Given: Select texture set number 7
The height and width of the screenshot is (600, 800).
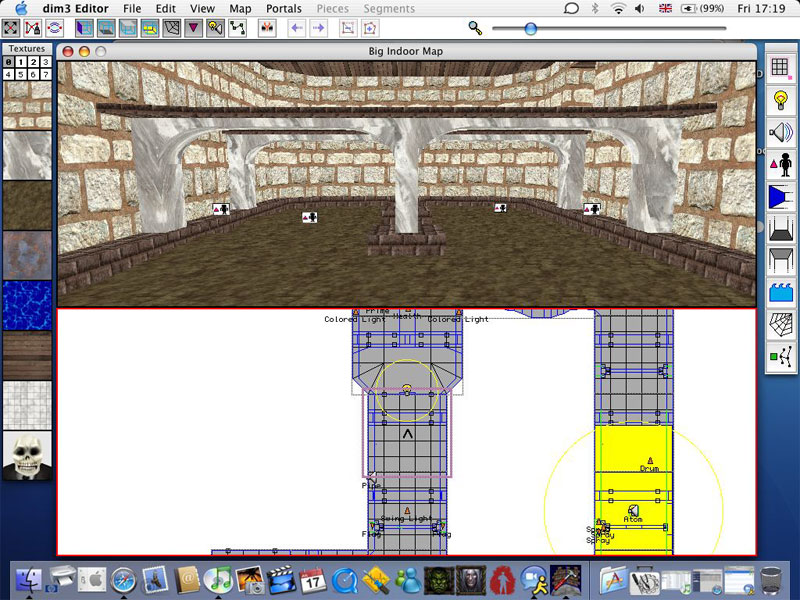Looking at the screenshot, I should tap(46, 74).
